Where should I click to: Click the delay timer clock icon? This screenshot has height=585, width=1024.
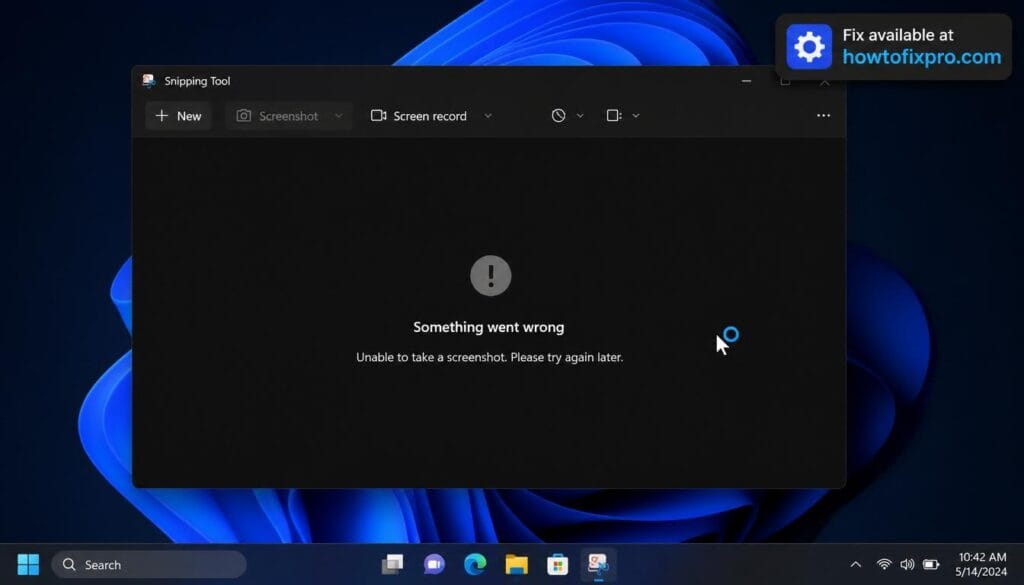point(558,116)
